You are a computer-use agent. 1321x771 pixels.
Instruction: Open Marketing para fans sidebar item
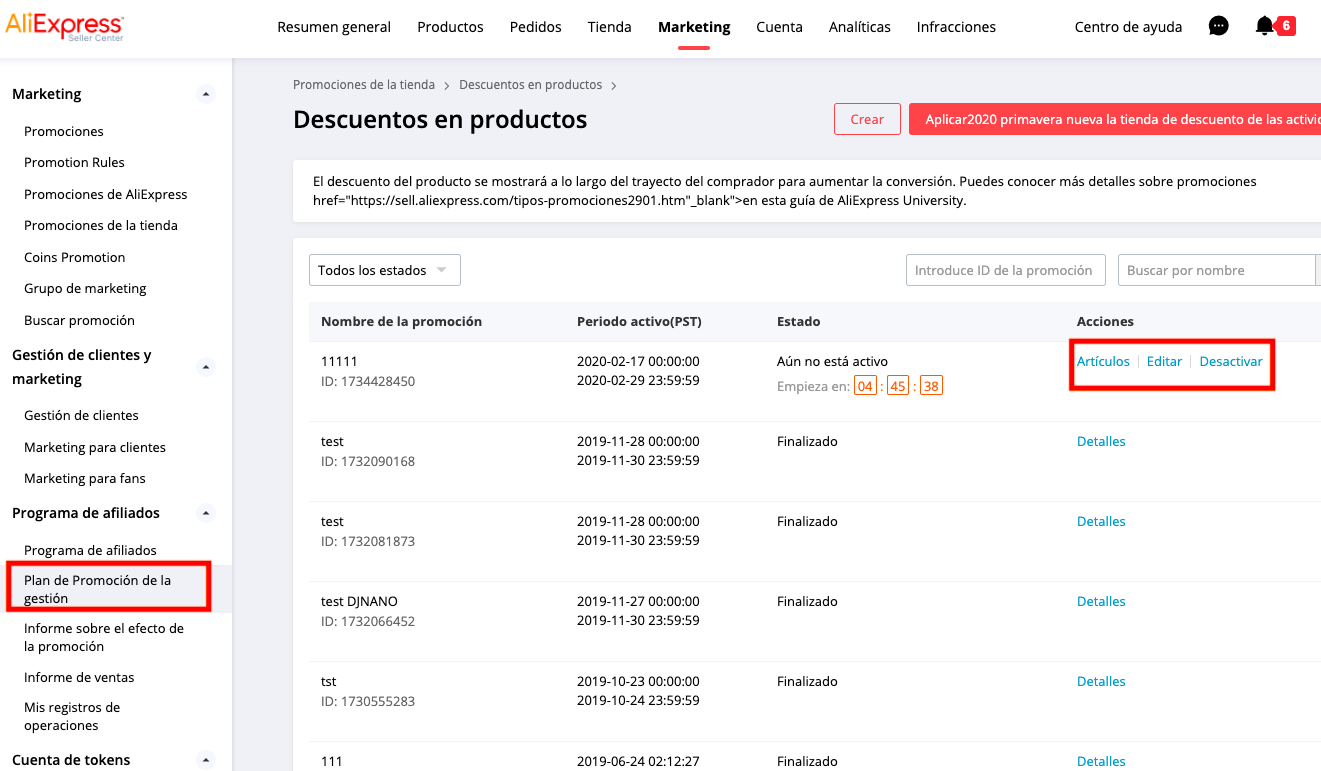point(85,478)
